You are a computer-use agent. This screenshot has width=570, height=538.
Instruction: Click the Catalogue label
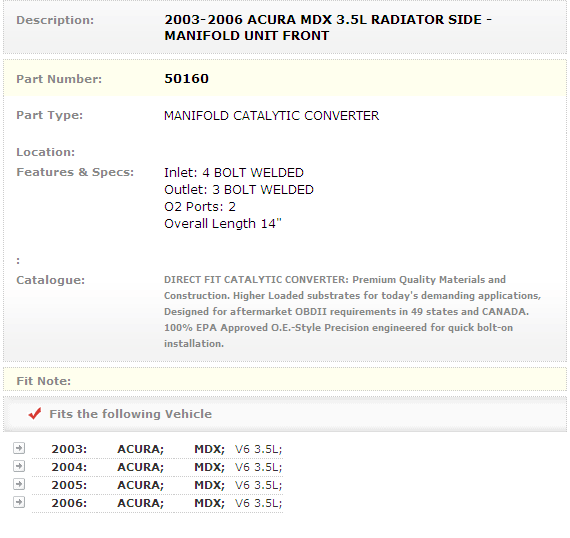(x=51, y=280)
